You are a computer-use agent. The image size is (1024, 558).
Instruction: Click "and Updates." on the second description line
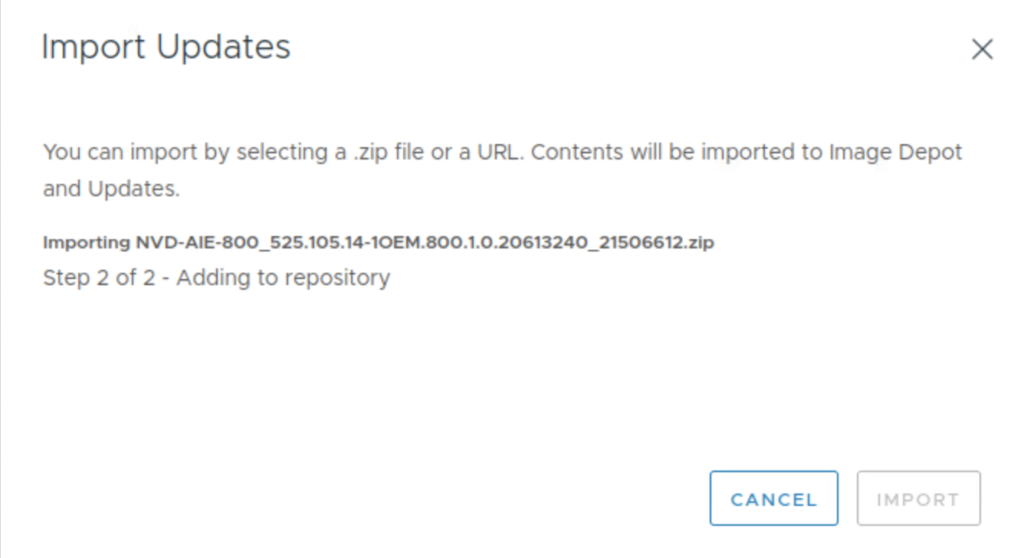click(111, 189)
